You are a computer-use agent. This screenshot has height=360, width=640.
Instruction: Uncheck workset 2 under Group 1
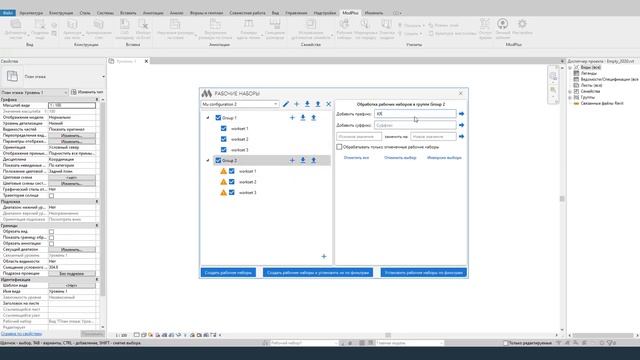223,139
